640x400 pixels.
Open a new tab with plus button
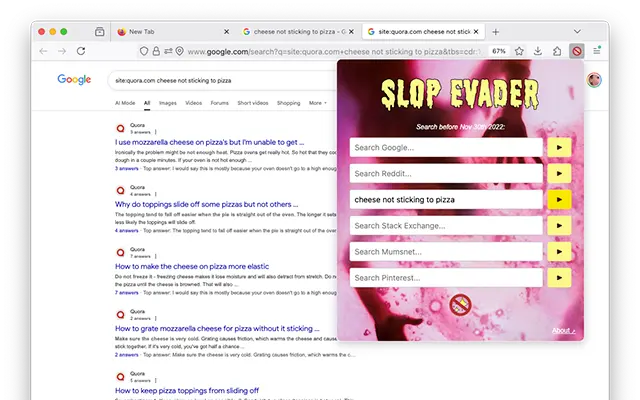coord(496,31)
